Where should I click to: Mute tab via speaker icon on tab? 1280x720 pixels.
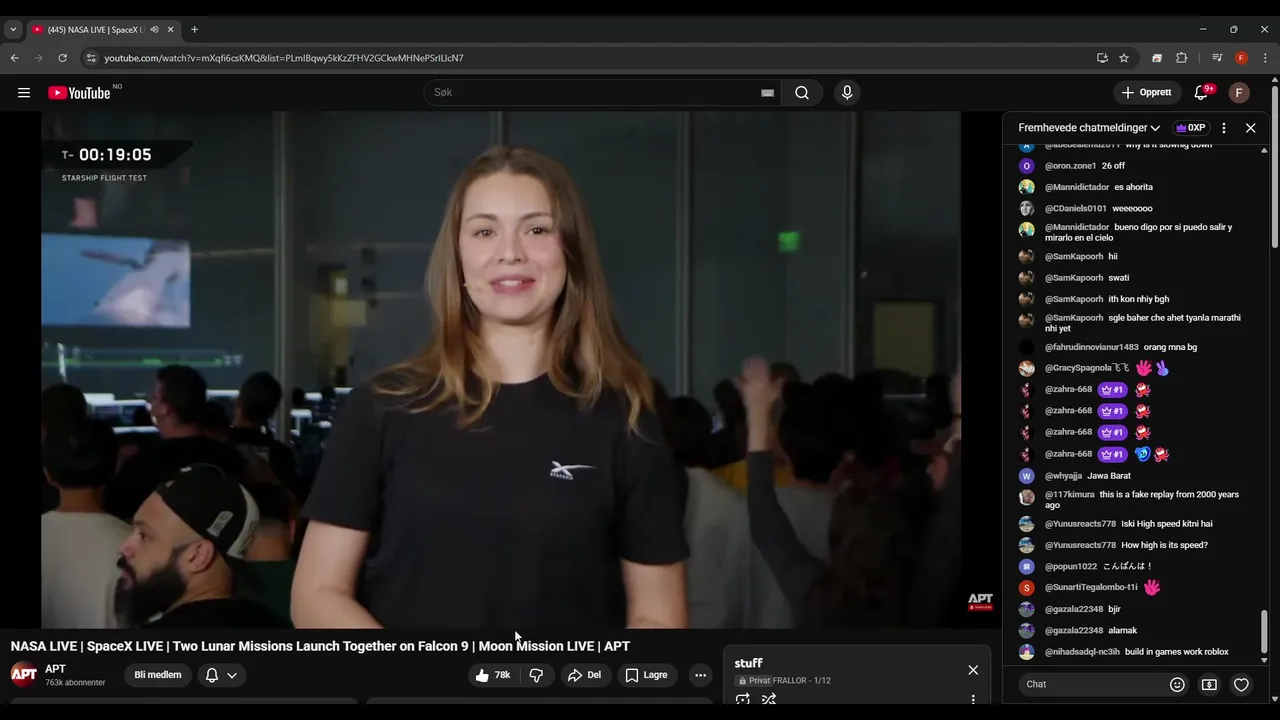click(154, 30)
